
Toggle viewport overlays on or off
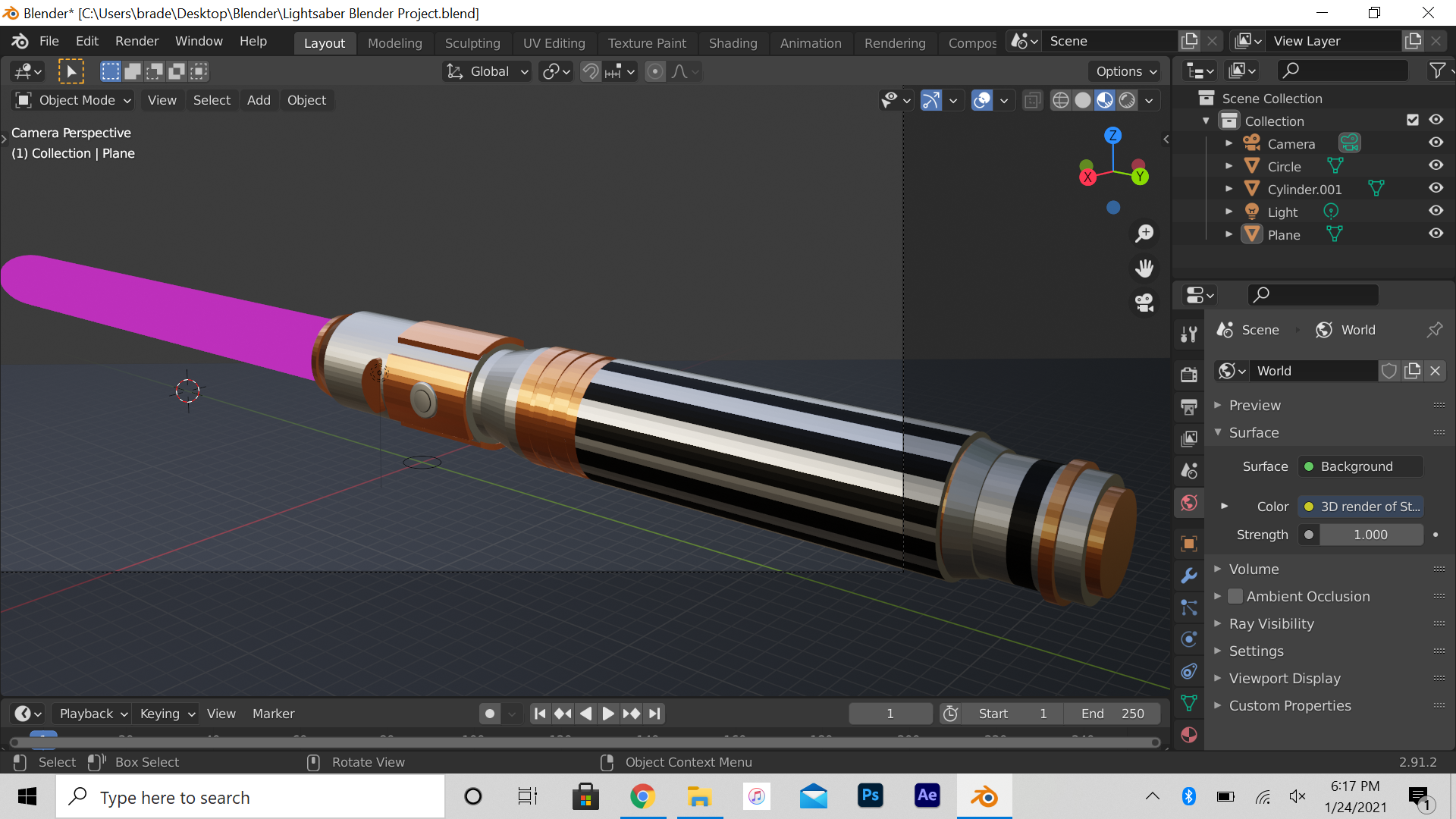(x=982, y=100)
